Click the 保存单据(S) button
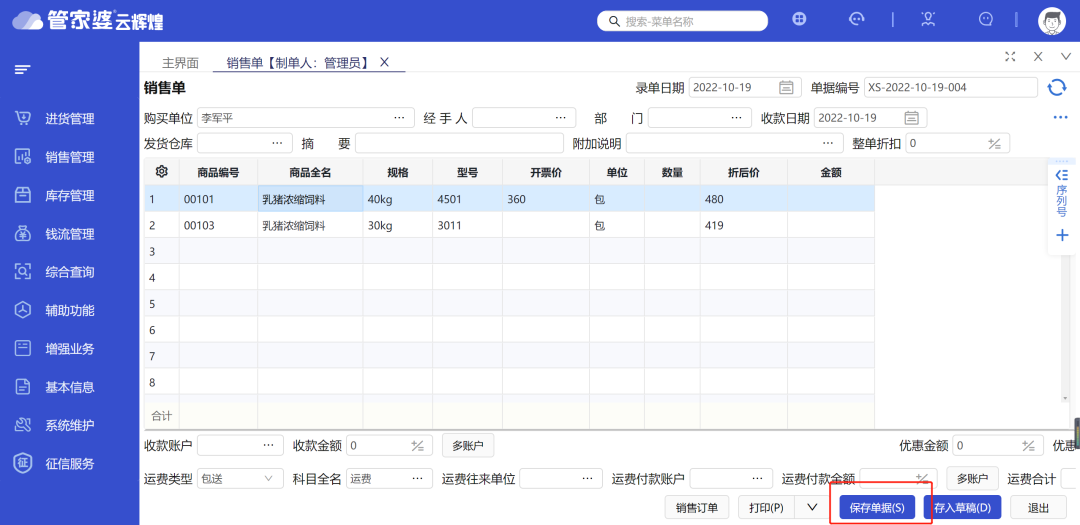Screen dimensions: 1080x525 coord(877,508)
